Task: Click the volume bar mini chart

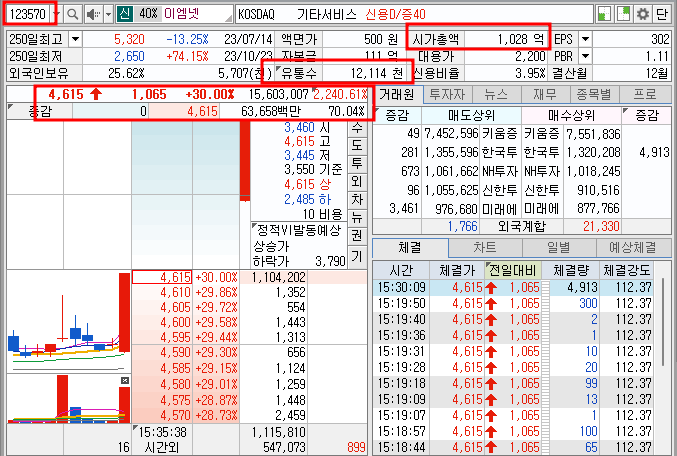Action: click(x=69, y=399)
